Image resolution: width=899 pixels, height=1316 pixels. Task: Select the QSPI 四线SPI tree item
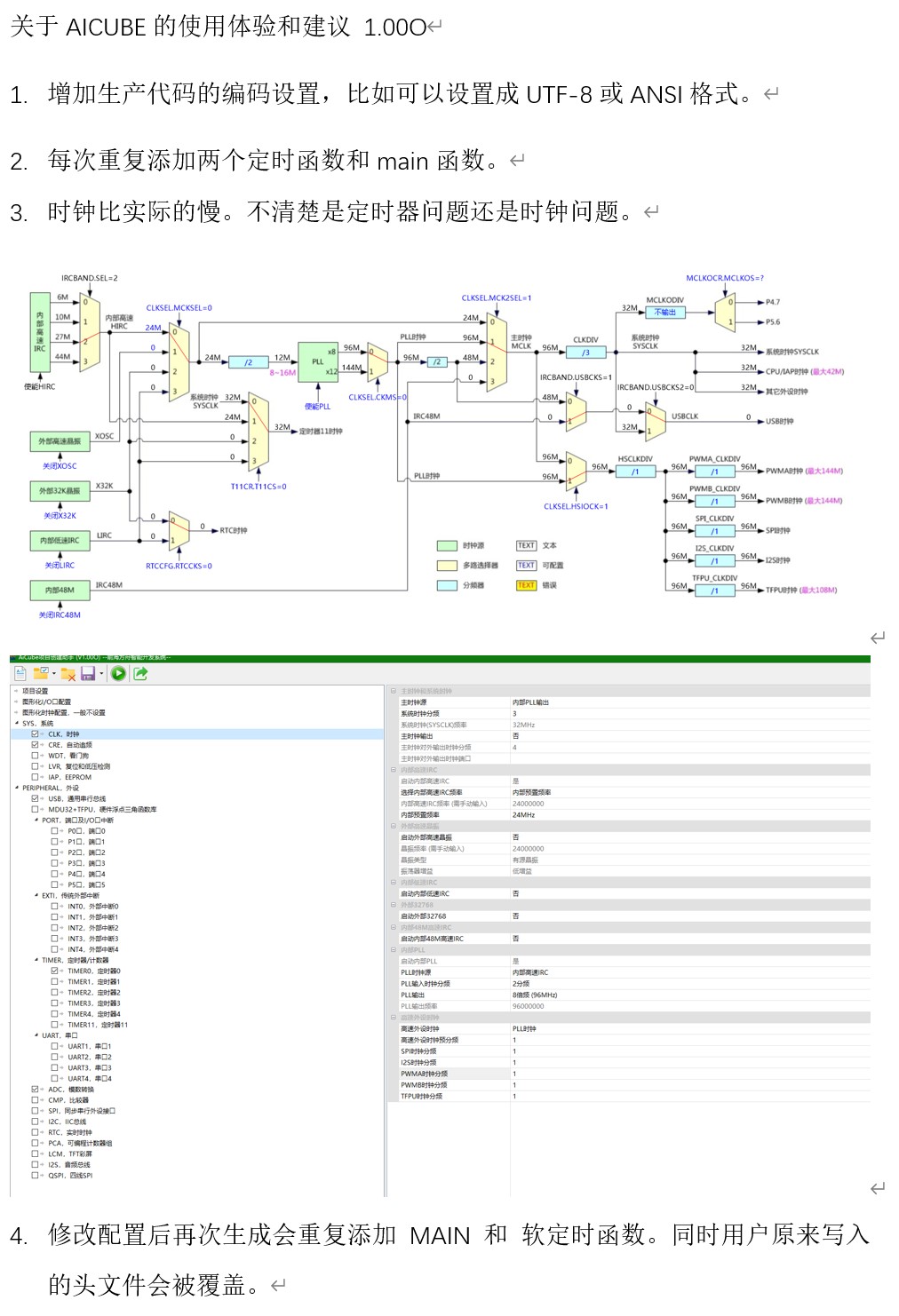(x=70, y=1175)
